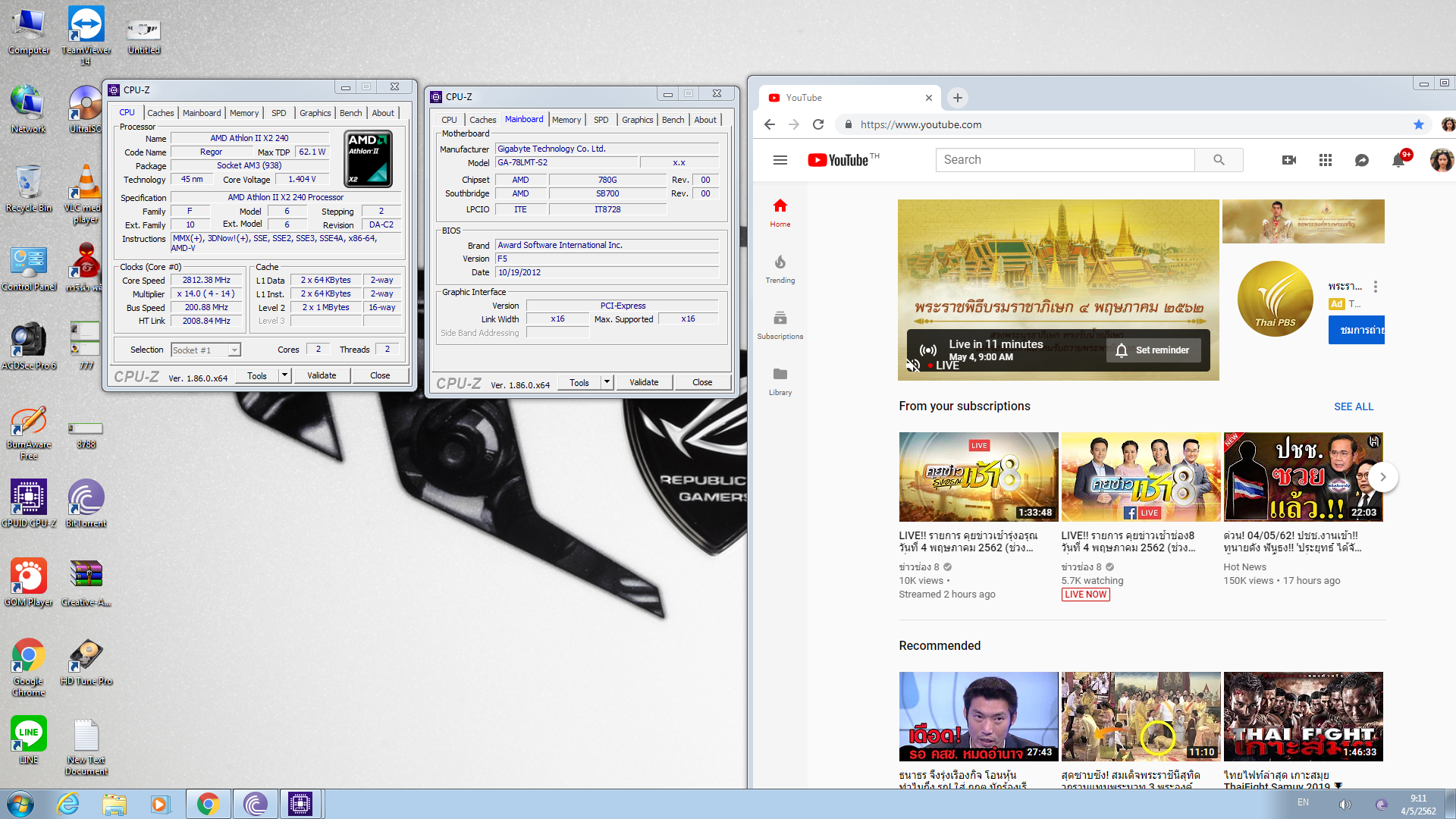Open the YouTube account avatar menu
1456x819 pixels.
(x=1441, y=160)
